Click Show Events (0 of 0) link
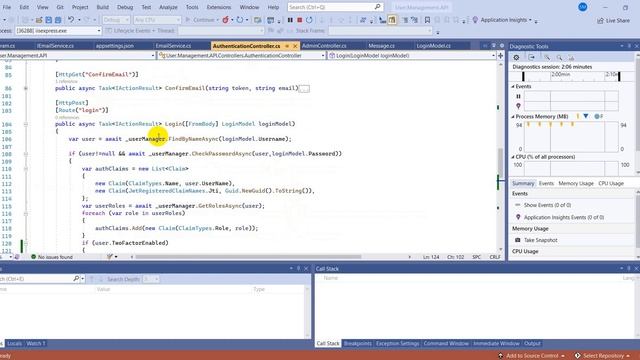 (547, 205)
